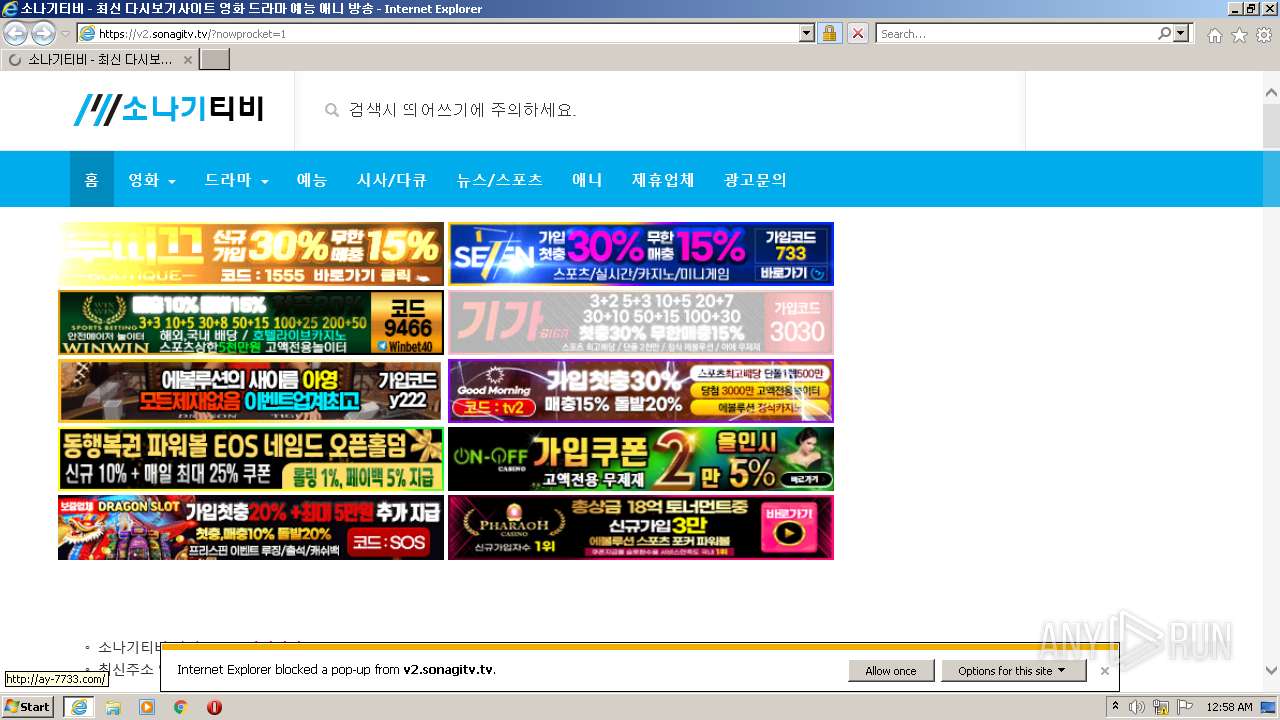Select the 홈 navigation item
1280x720 pixels.
[x=92, y=180]
